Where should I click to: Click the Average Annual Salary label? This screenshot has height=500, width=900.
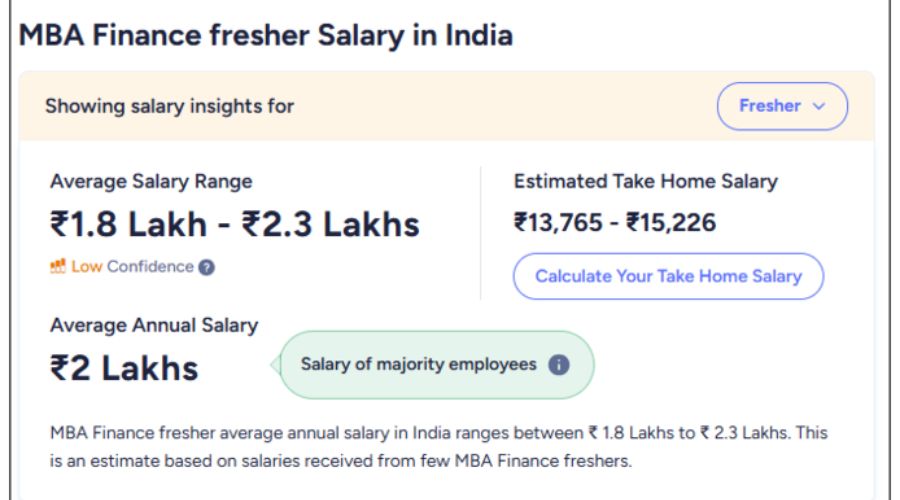click(154, 325)
